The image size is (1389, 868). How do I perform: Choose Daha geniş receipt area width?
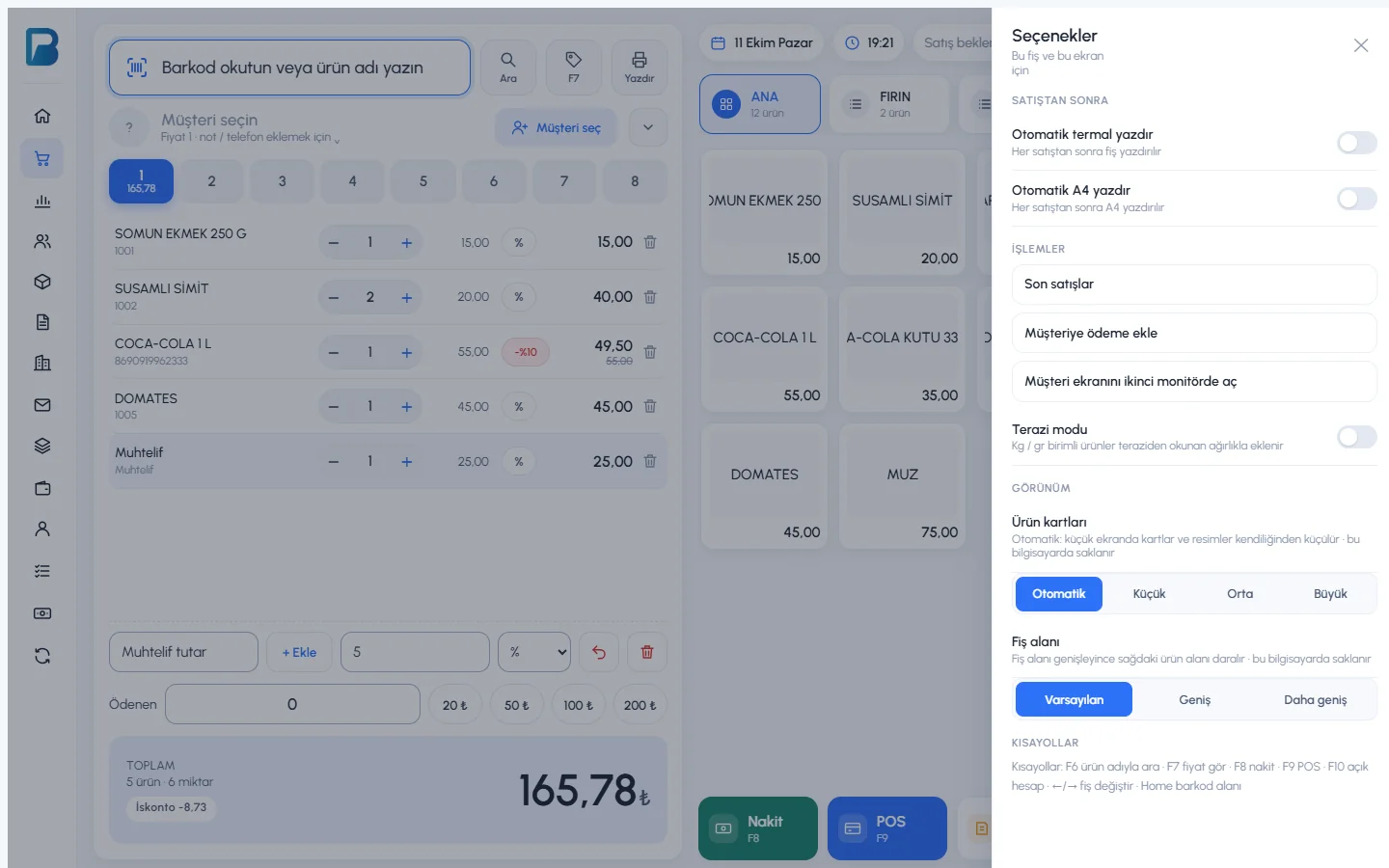1315,700
